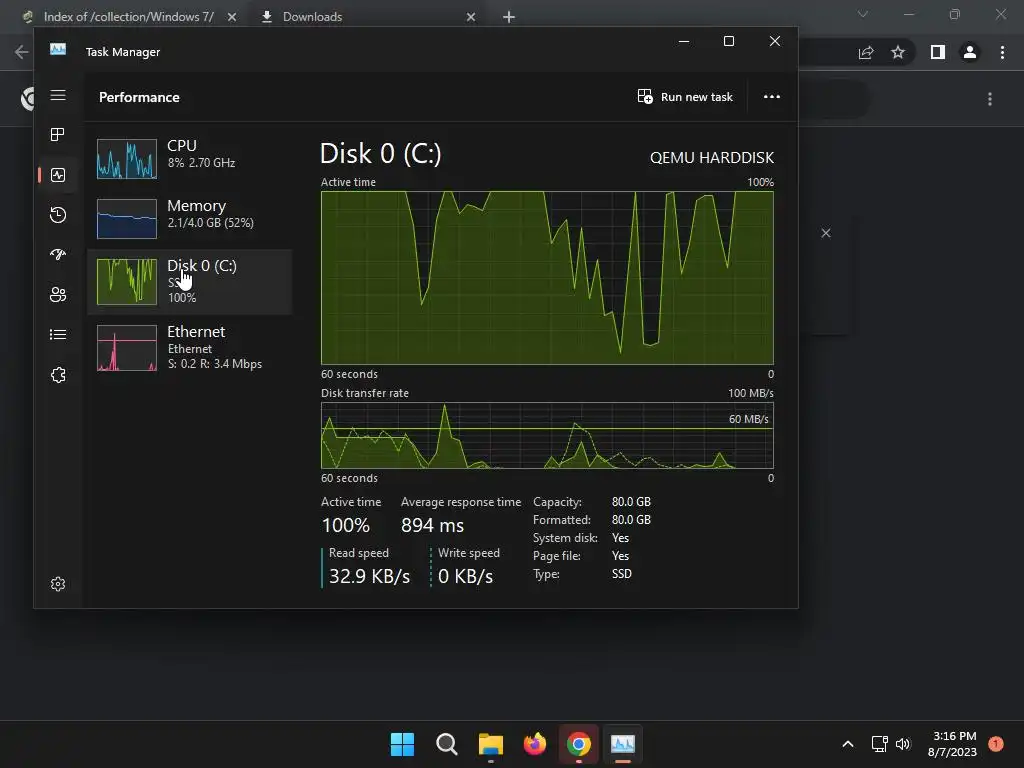Switch to the Downloads browser tab

tap(312, 17)
